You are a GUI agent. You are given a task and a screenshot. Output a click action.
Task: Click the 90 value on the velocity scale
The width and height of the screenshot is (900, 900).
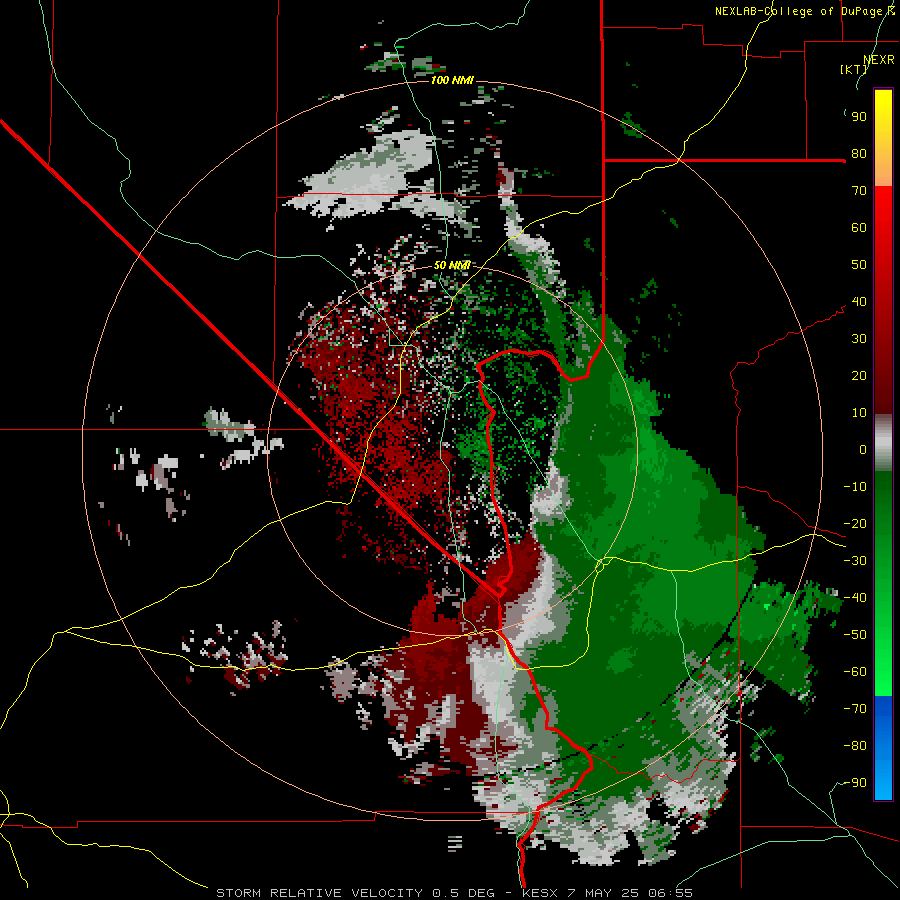859,117
